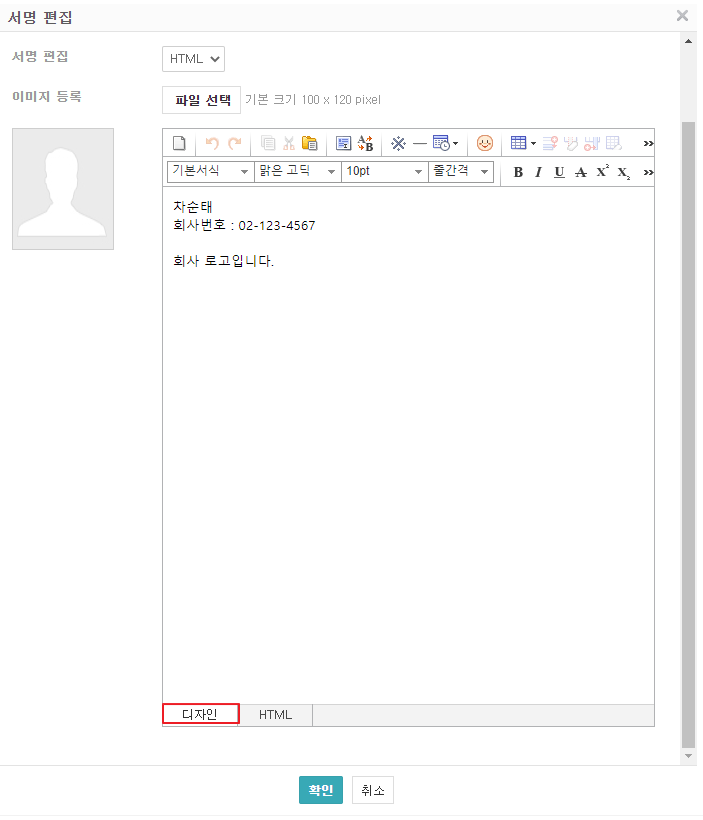Click the cut scissors icon
The height and width of the screenshot is (820, 703).
(289, 143)
